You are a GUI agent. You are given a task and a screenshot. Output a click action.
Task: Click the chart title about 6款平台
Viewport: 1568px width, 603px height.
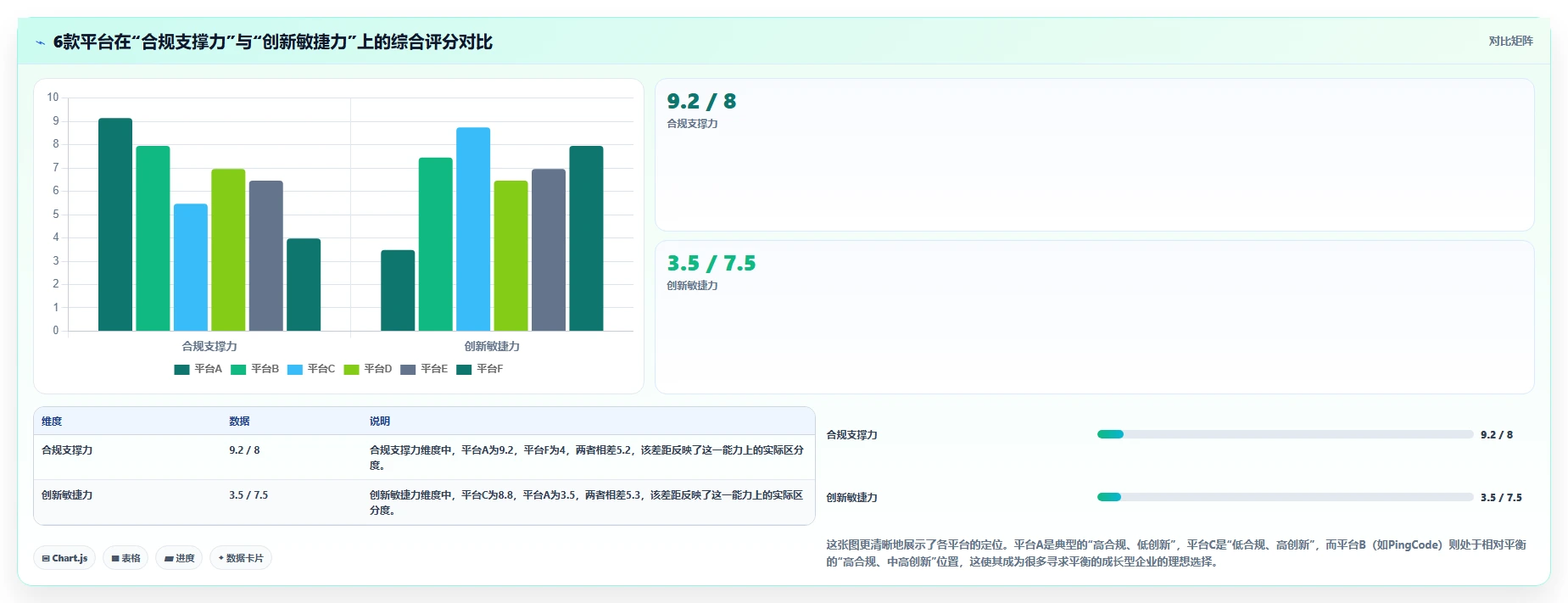coord(273,42)
